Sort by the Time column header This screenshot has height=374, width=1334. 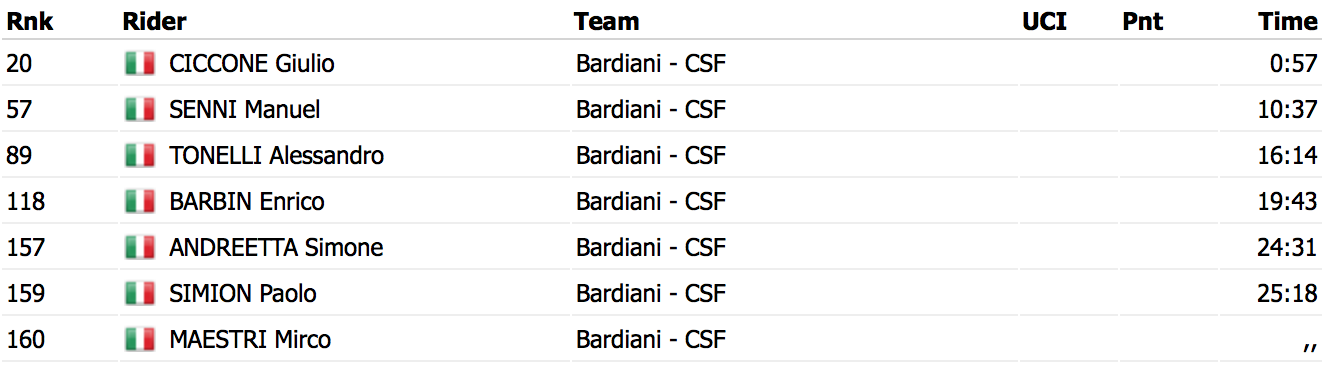click(x=1288, y=21)
